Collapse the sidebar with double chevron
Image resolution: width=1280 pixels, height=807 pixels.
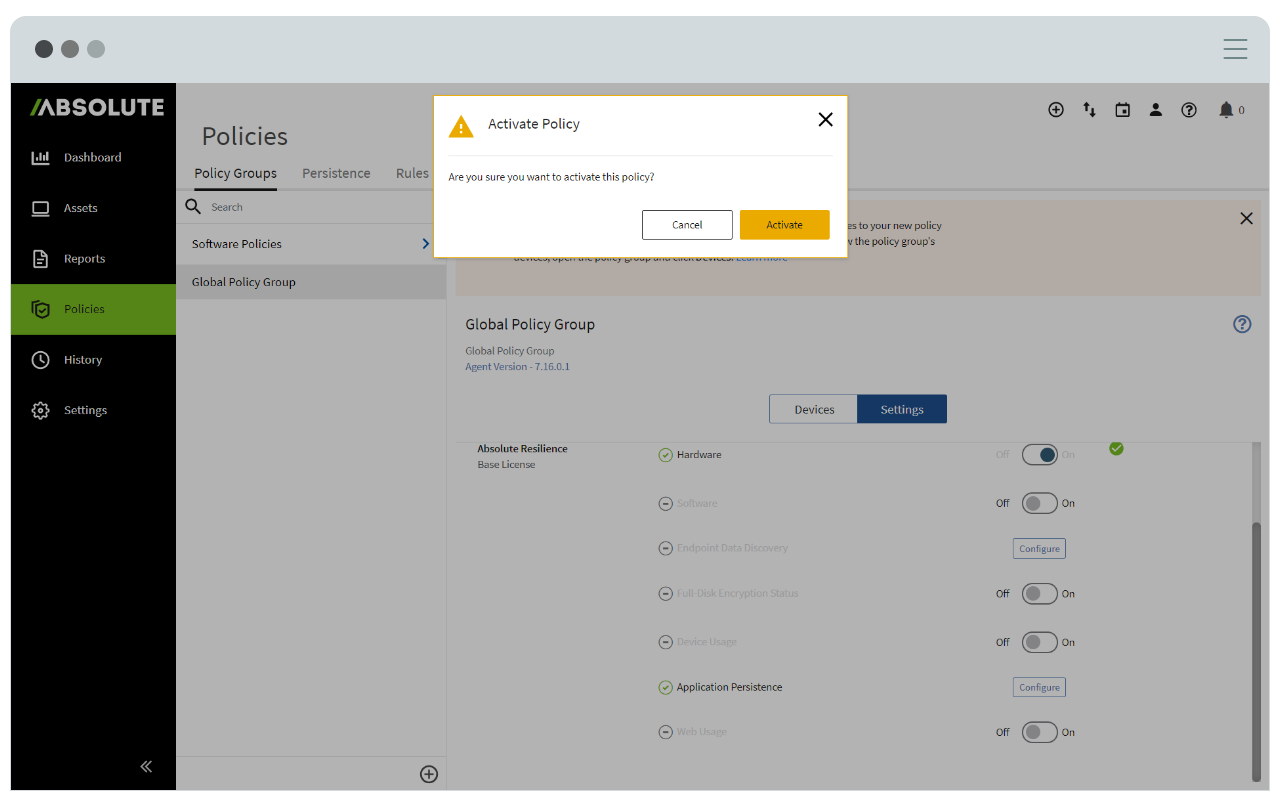point(146,766)
